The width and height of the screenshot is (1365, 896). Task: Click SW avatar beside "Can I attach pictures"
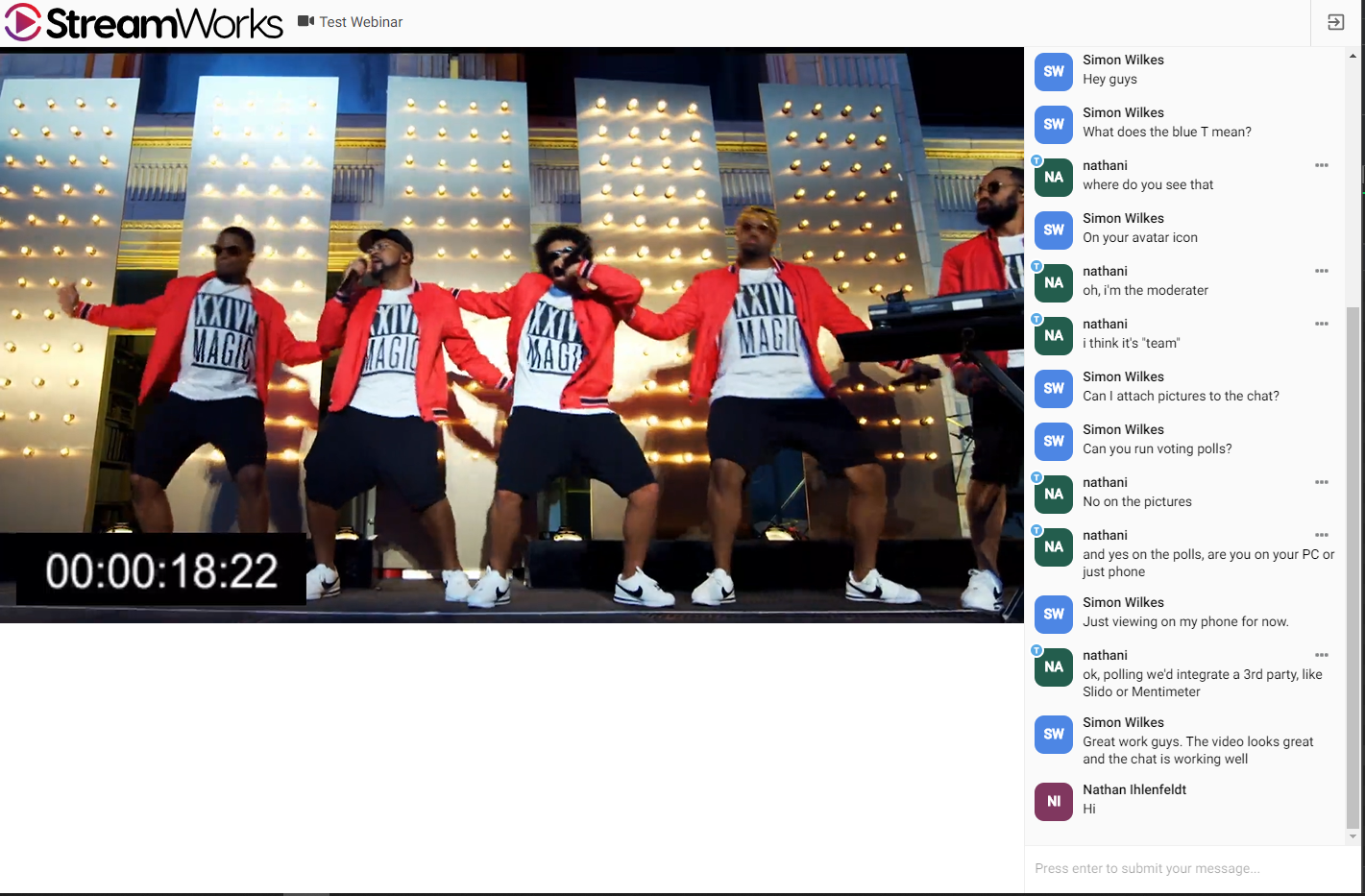[1054, 388]
